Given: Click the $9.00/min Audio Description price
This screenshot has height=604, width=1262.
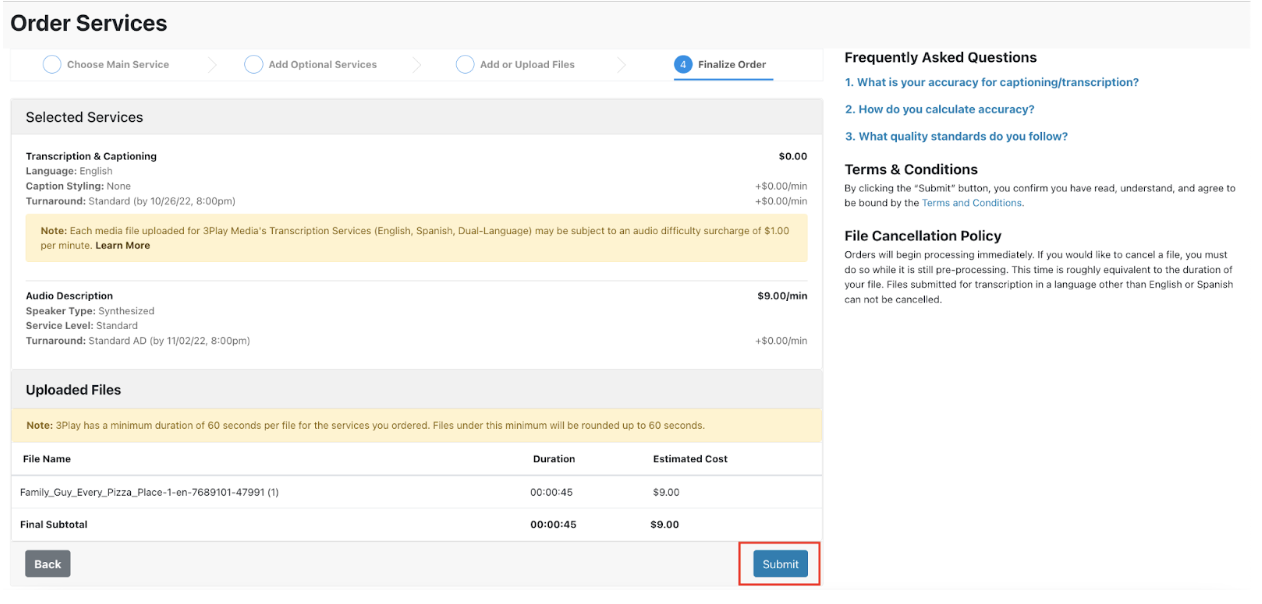Looking at the screenshot, I should (x=782, y=296).
